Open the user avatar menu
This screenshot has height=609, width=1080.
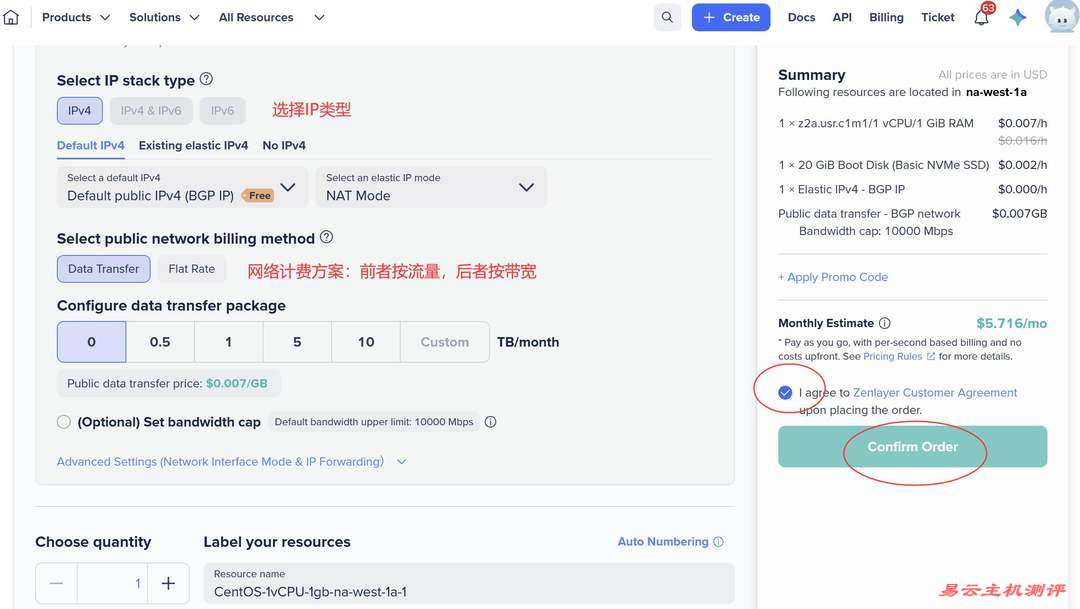1058,16
